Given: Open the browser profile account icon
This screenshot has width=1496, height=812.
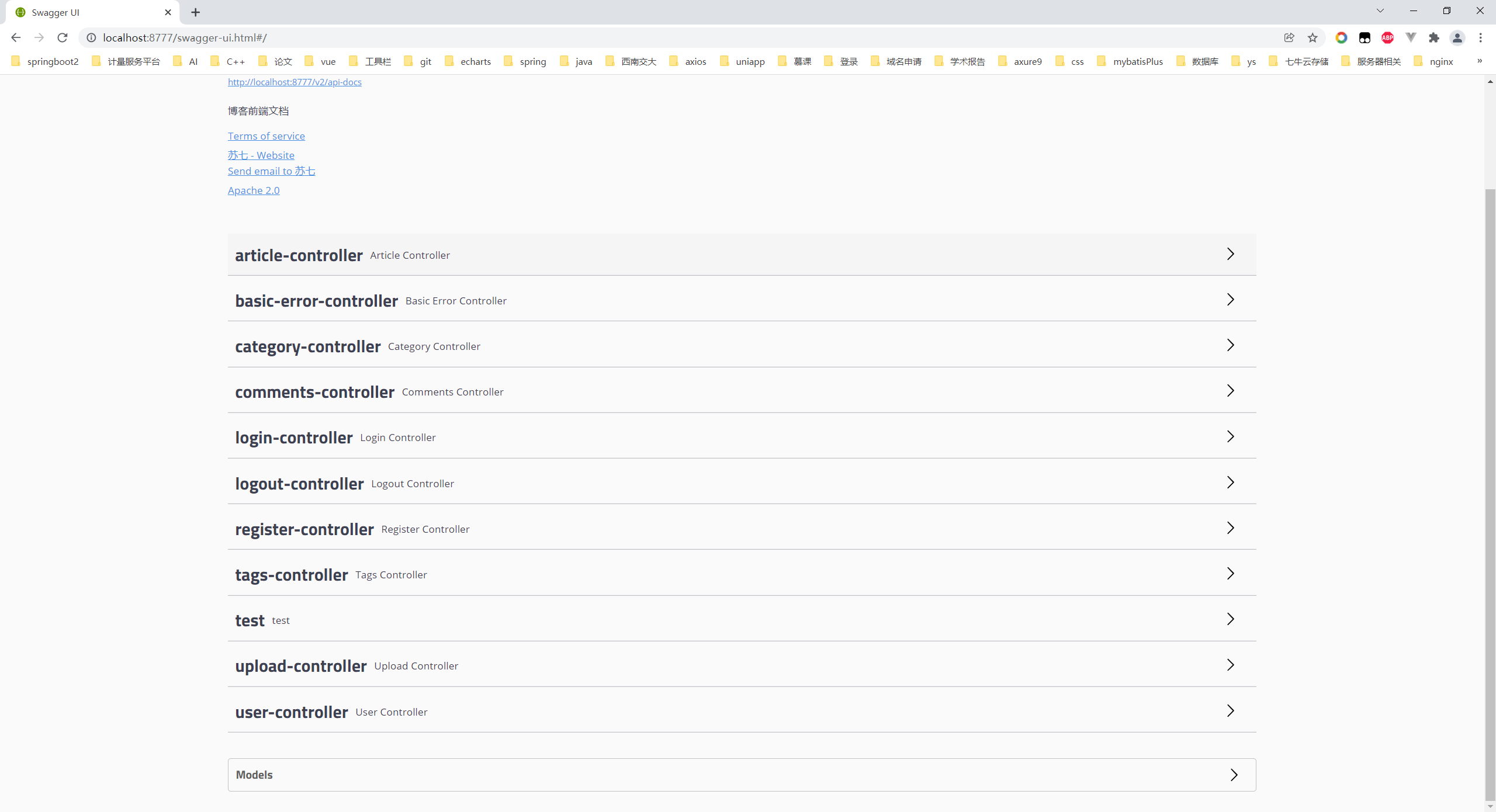Looking at the screenshot, I should pyautogui.click(x=1457, y=37).
